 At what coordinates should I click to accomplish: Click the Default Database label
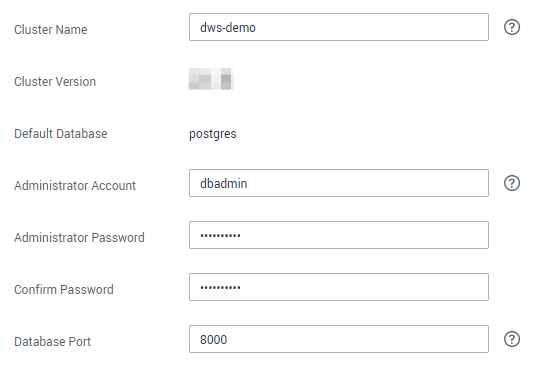click(x=61, y=134)
